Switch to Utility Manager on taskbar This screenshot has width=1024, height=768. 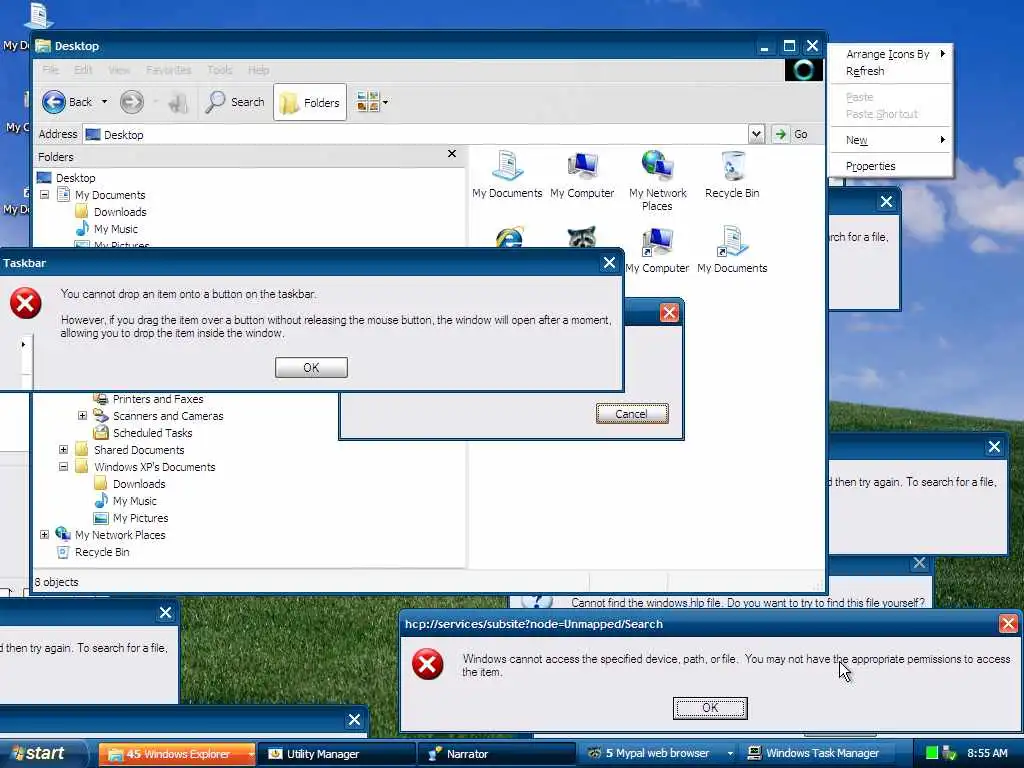[336, 754]
